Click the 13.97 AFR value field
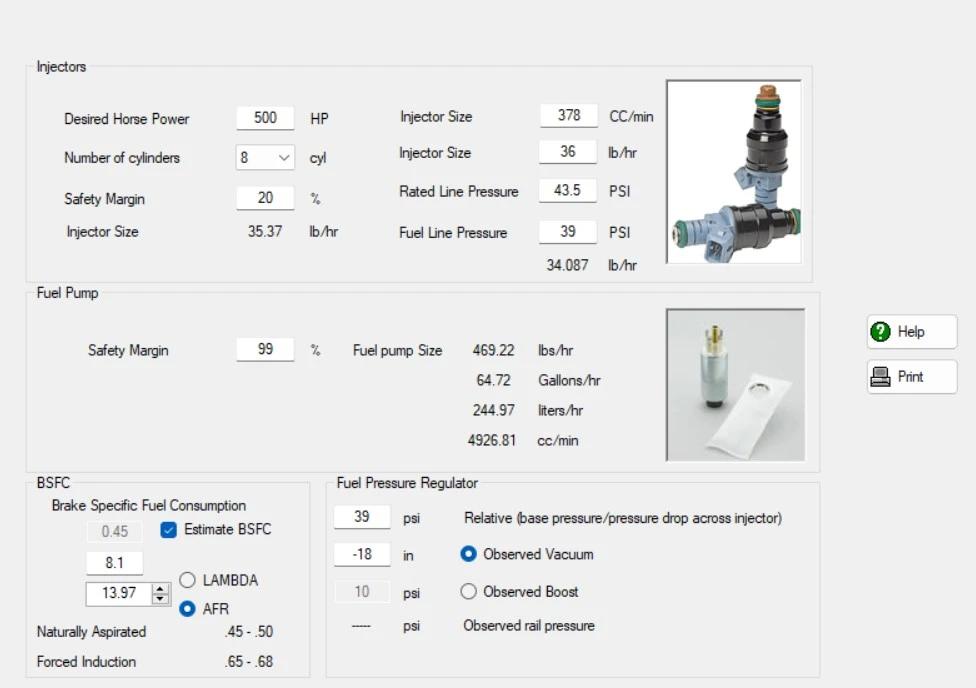Viewport: 976px width, 688px height. (119, 593)
